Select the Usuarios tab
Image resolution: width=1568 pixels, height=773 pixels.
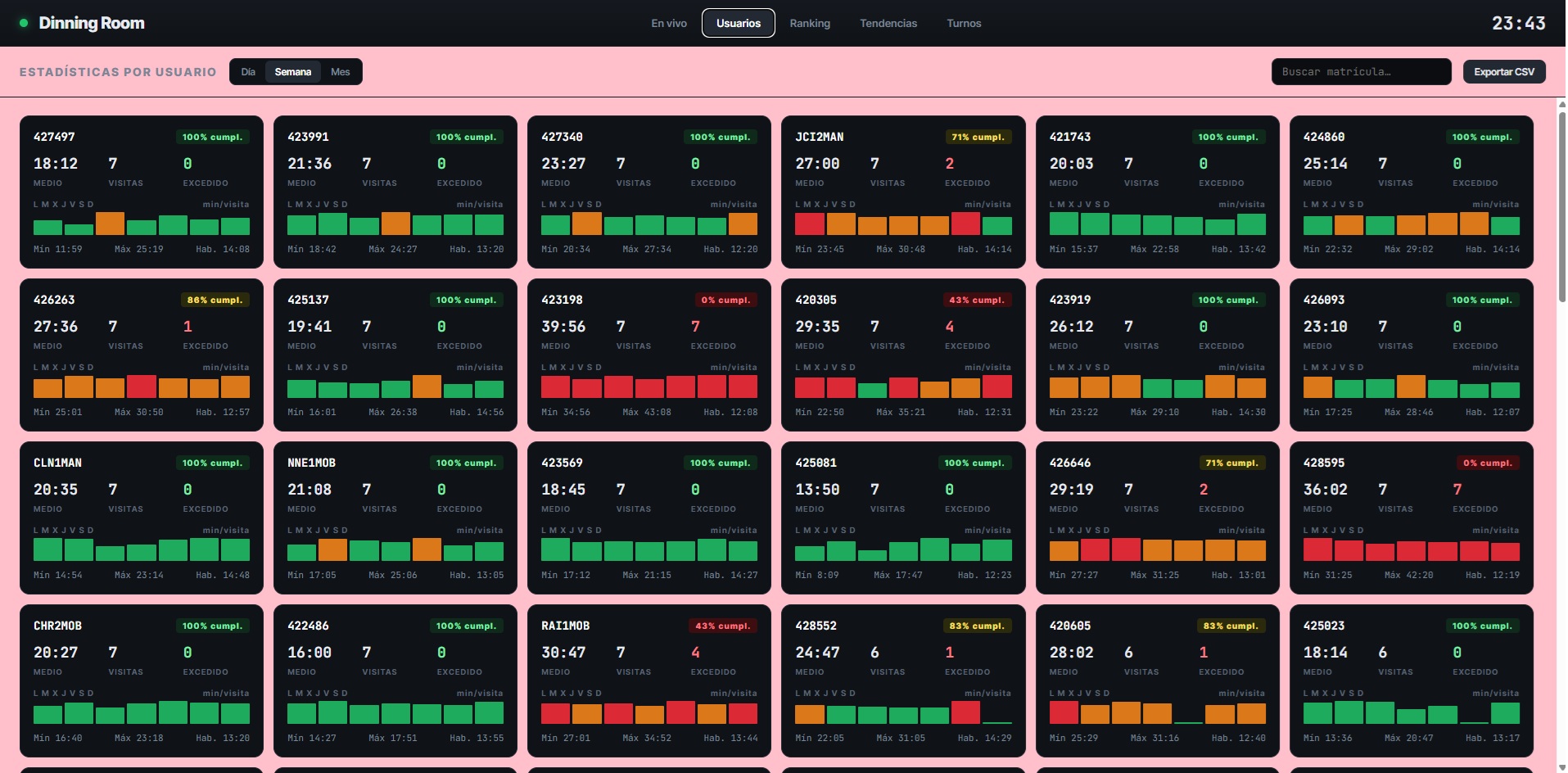click(x=739, y=23)
